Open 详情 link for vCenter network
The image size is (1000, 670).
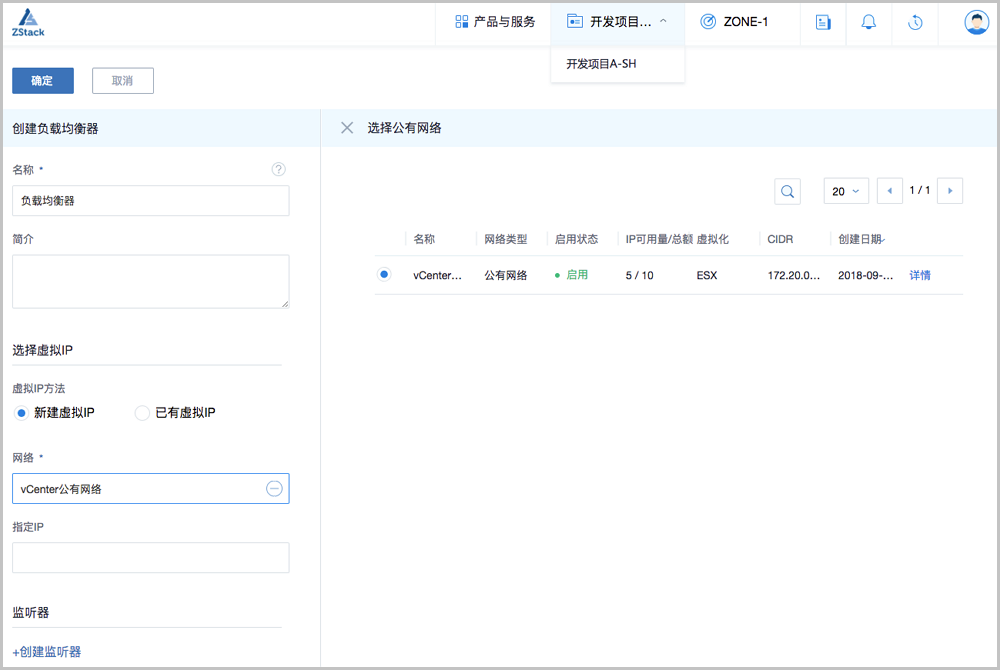coord(919,275)
